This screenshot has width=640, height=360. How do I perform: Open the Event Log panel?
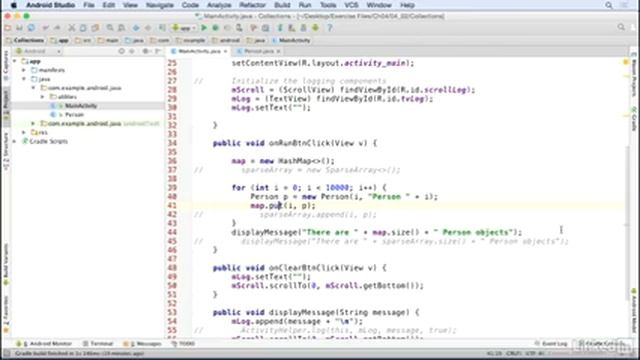click(x=551, y=344)
